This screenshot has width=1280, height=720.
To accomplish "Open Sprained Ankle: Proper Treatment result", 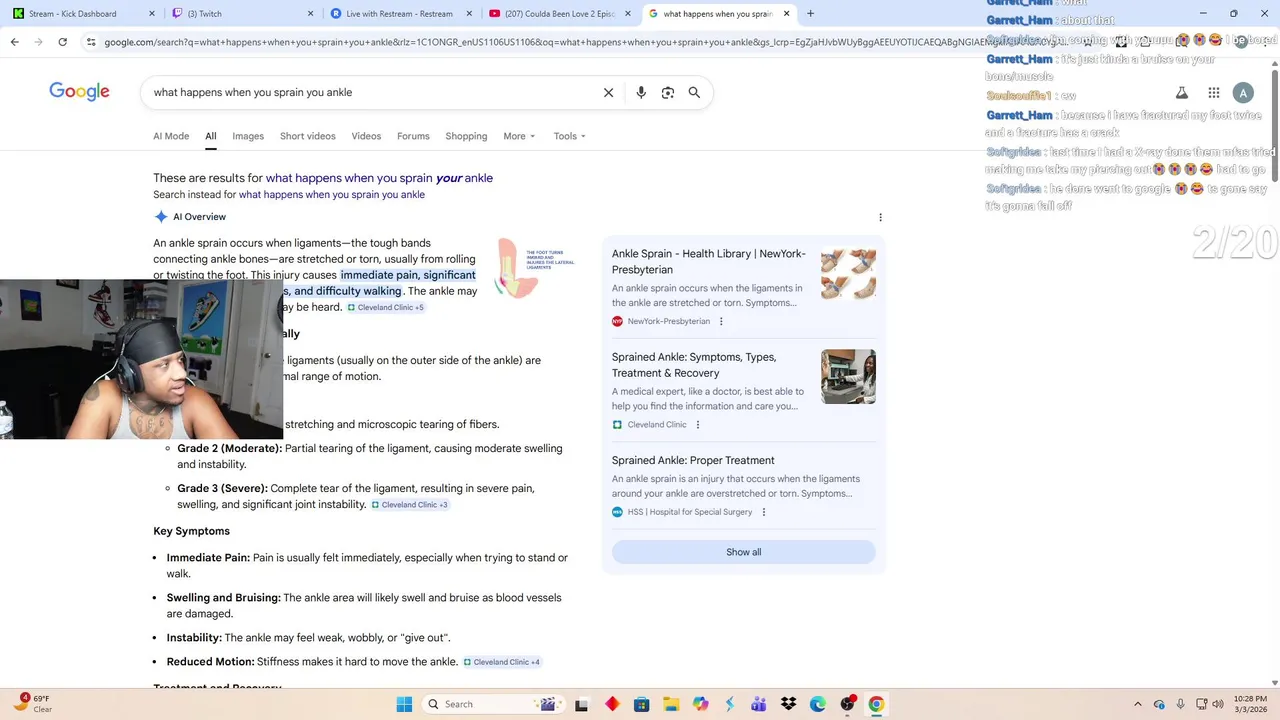I will (693, 460).
